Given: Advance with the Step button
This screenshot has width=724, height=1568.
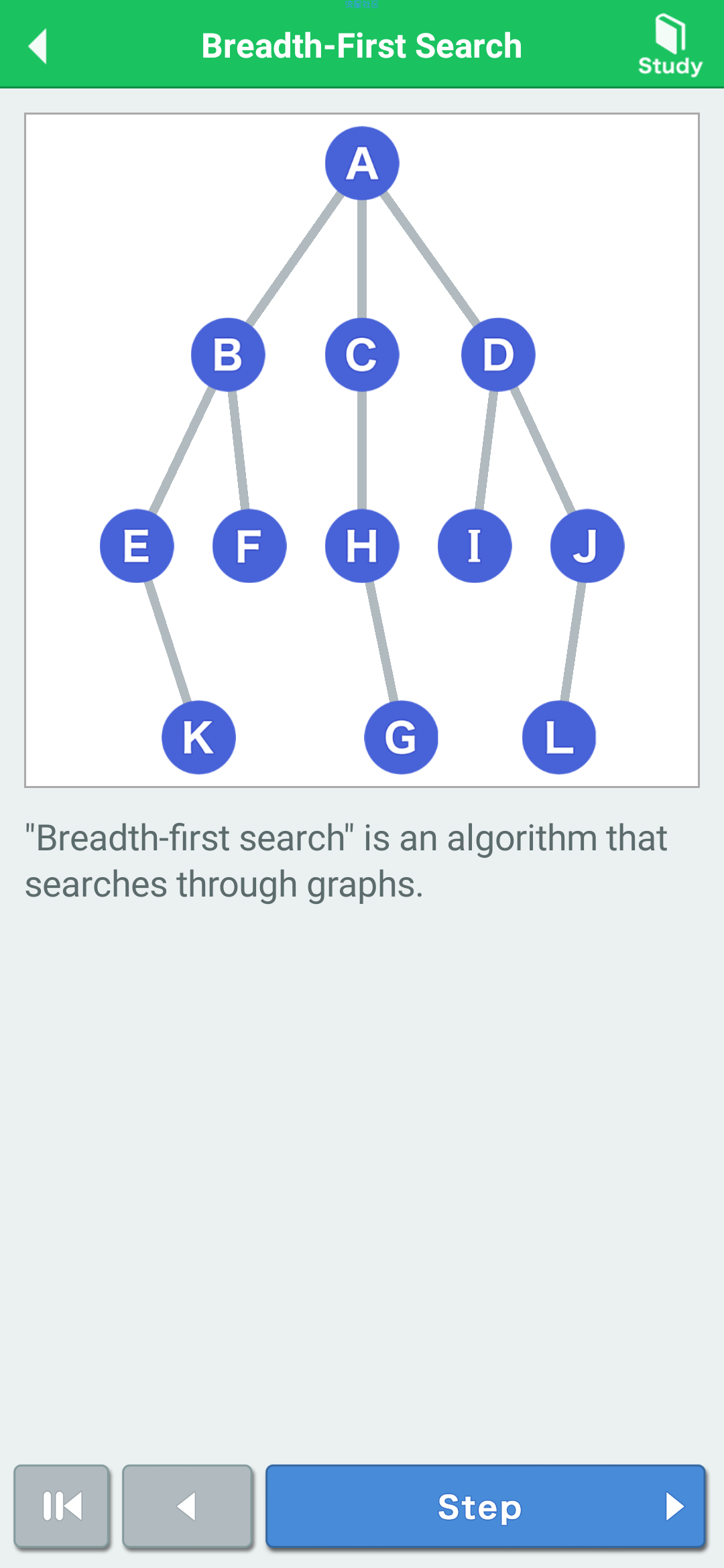Looking at the screenshot, I should (485, 1506).
